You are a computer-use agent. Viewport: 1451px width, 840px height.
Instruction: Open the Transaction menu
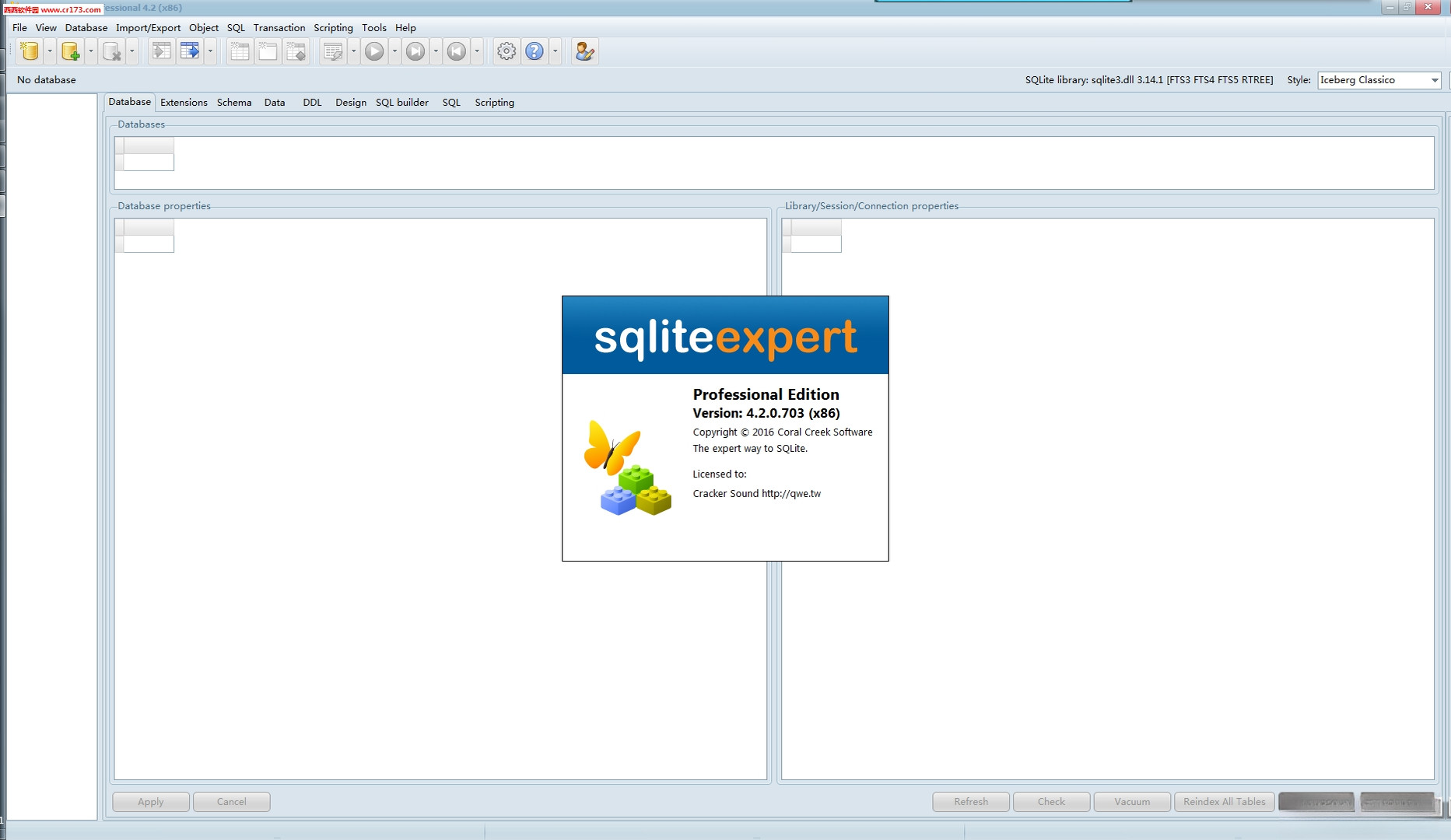279,27
